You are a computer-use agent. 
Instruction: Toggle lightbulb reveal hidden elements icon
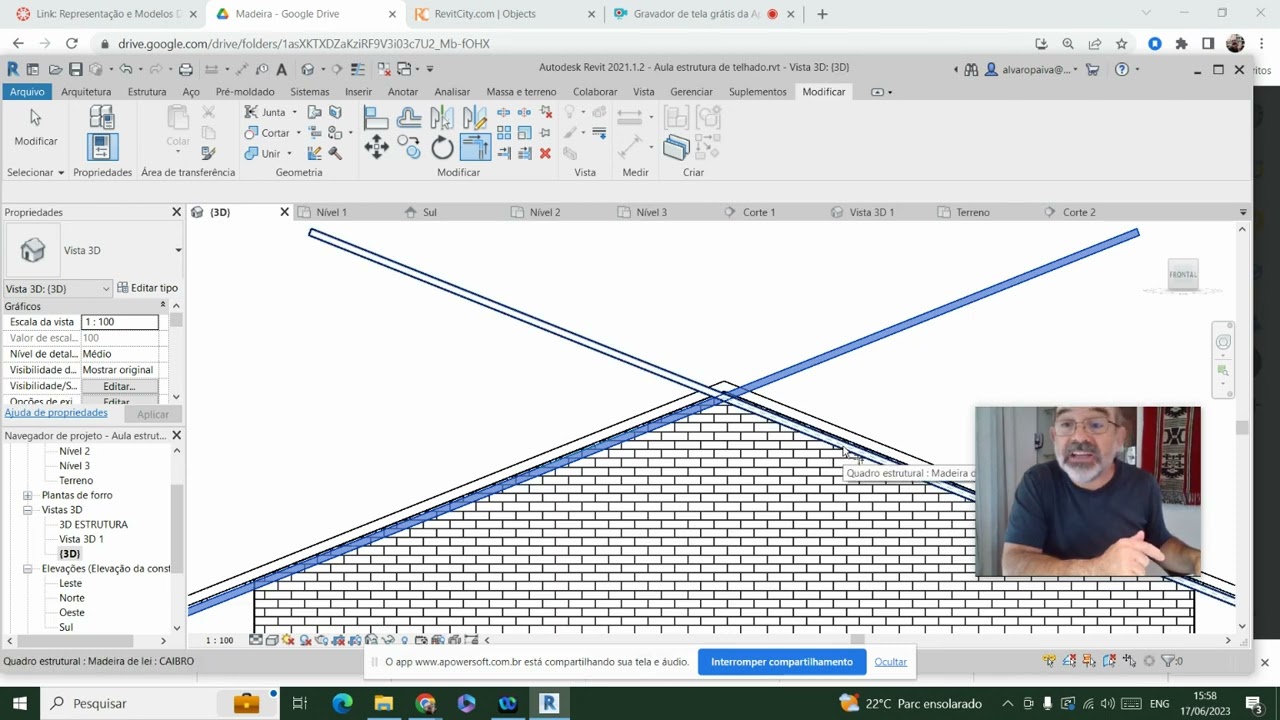pos(405,640)
